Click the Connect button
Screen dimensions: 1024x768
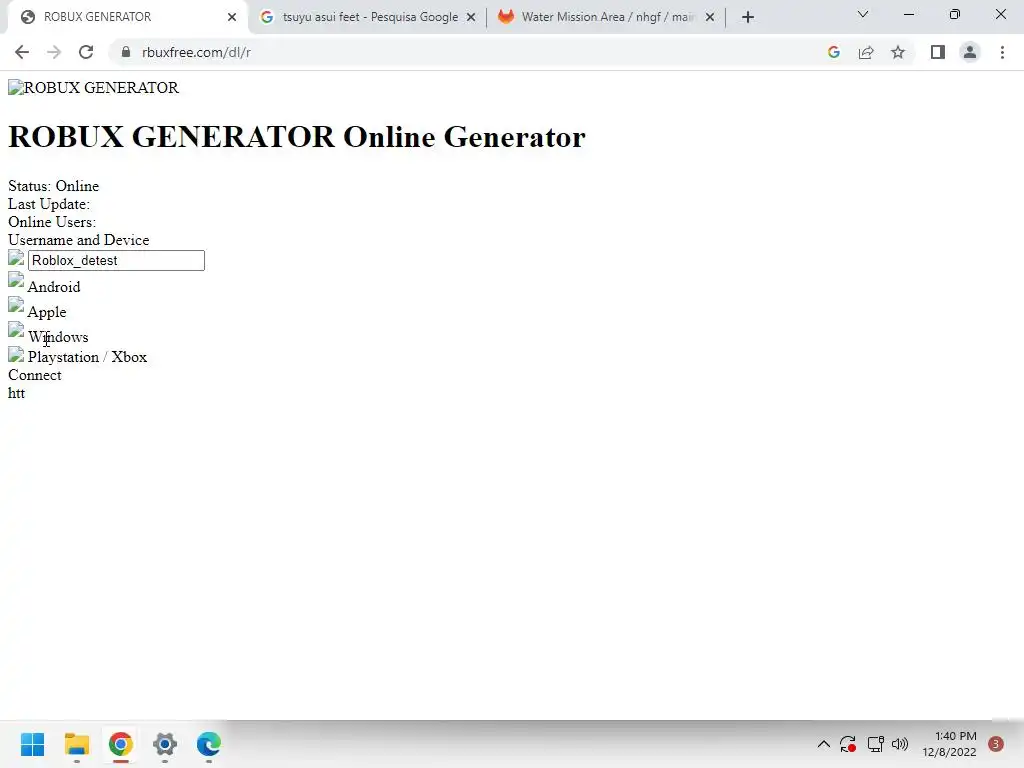click(35, 376)
